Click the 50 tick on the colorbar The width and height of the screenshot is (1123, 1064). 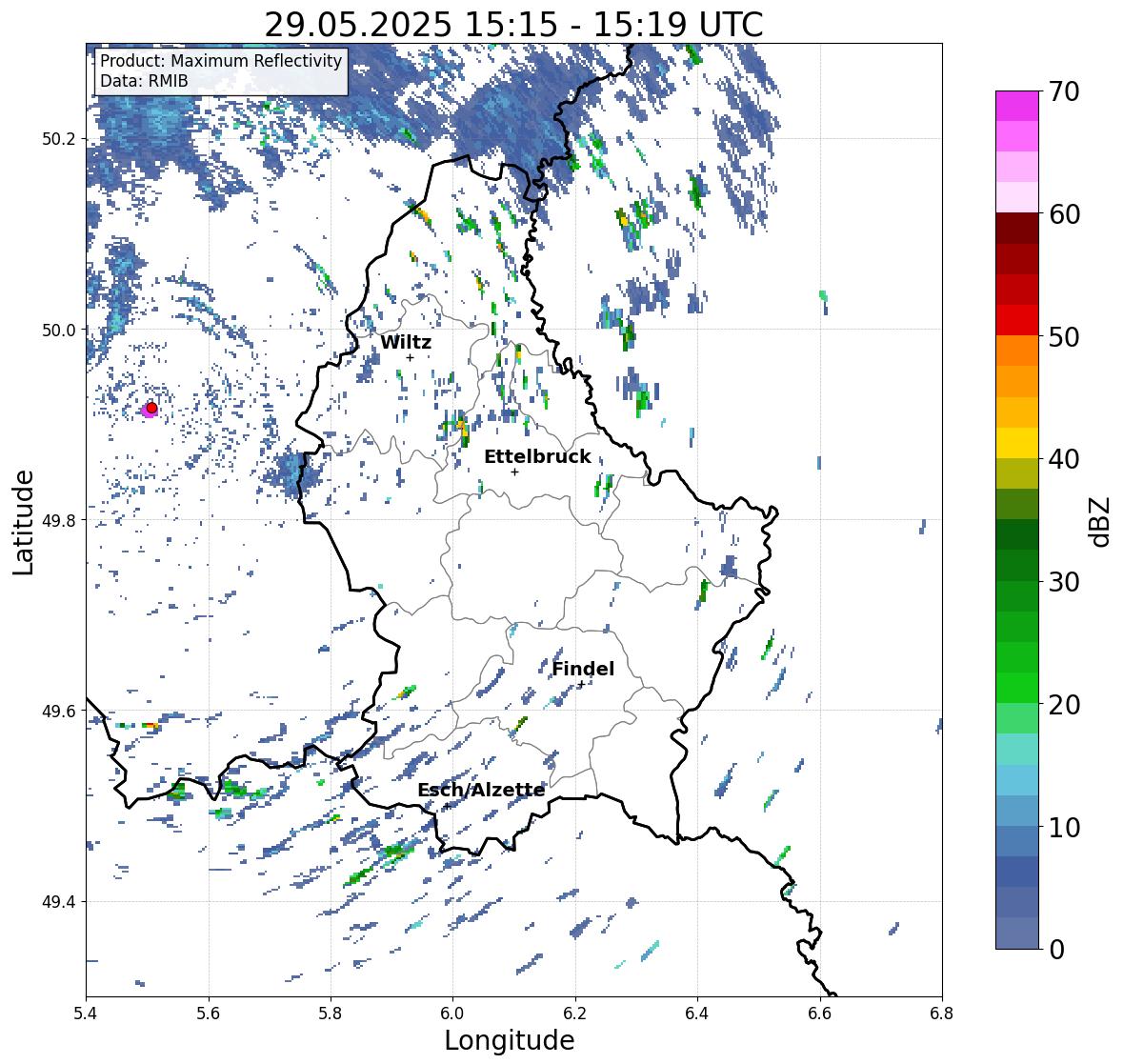click(1064, 336)
